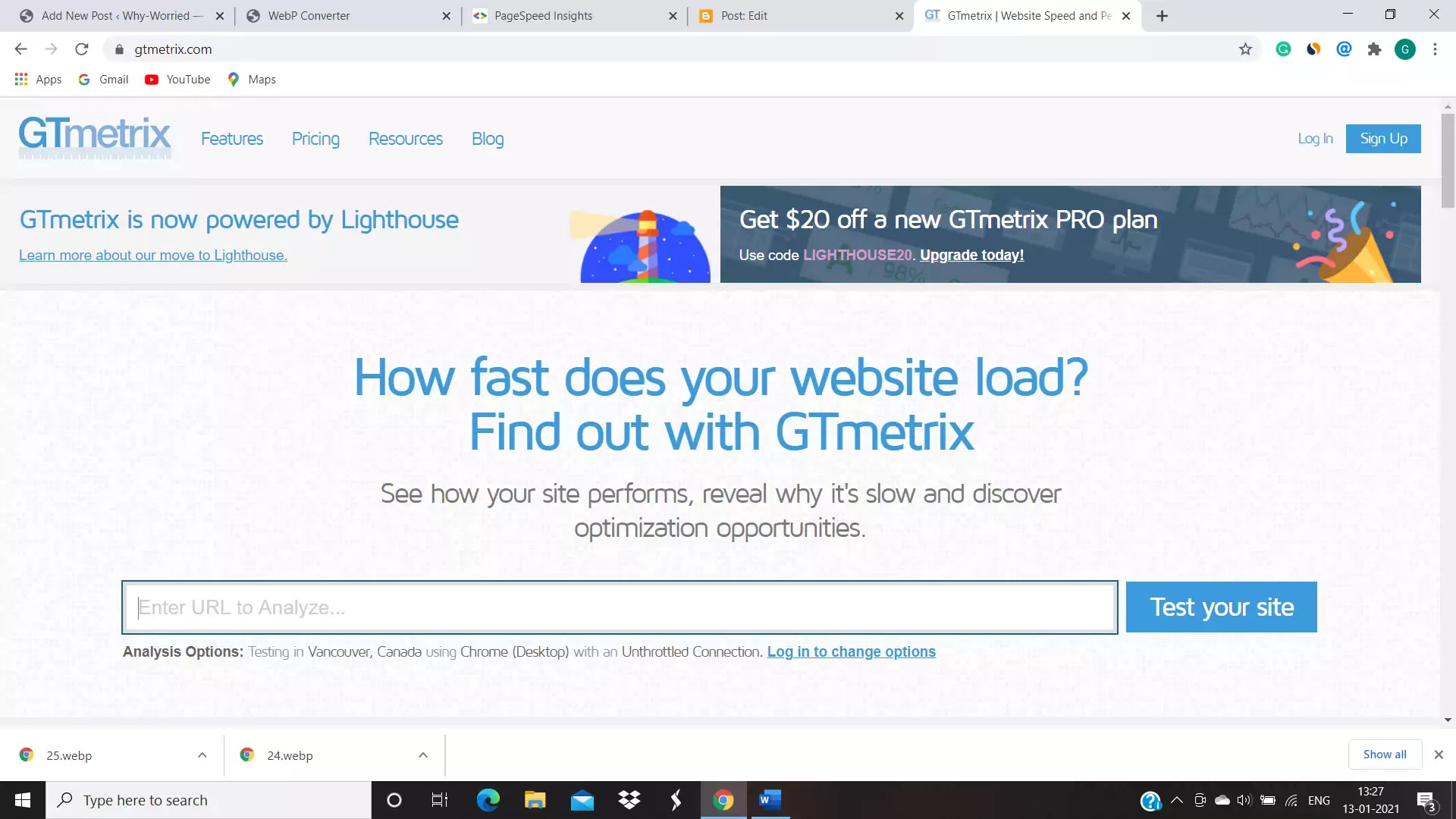1456x819 pixels.
Task: Switch to the Add New Post tab
Action: (121, 16)
